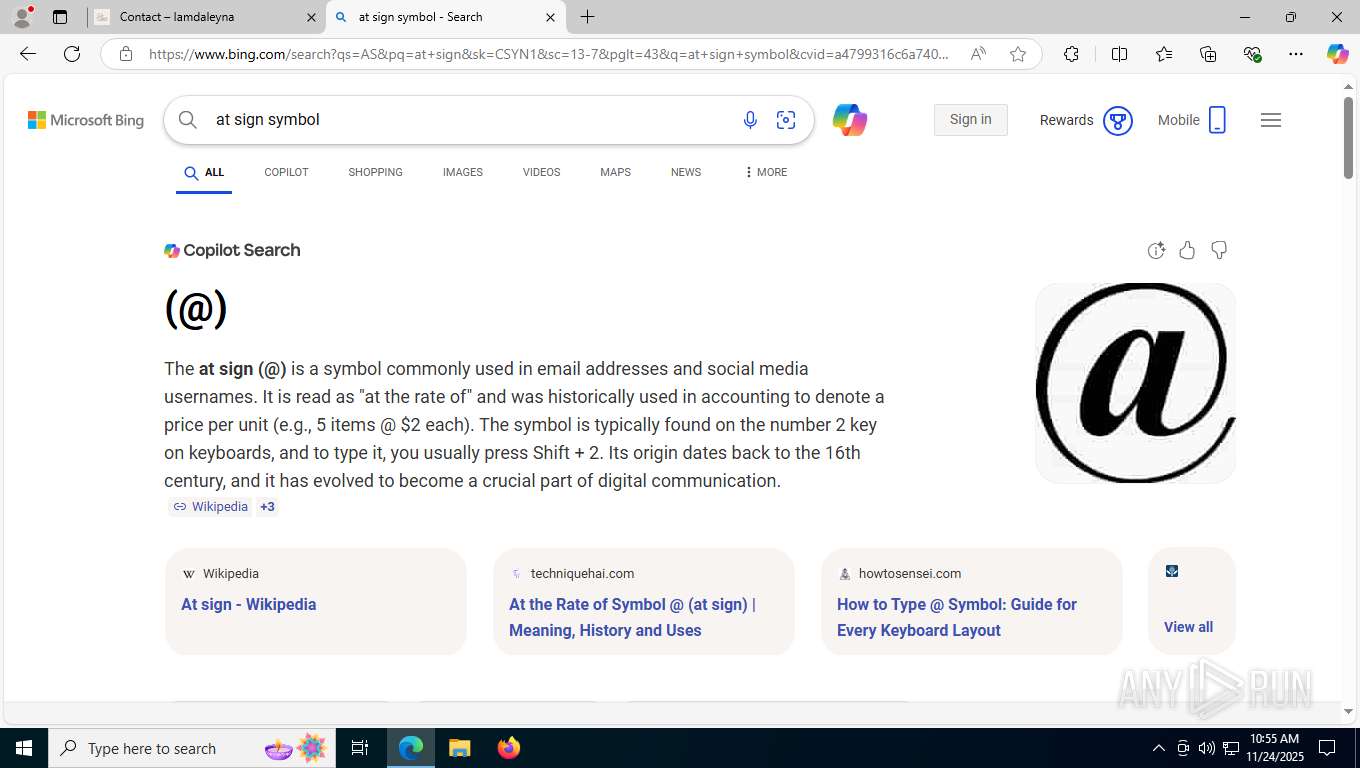Image resolution: width=1360 pixels, height=768 pixels.
Task: Click the page vertical scrollbar thumb
Action: tap(1348, 138)
